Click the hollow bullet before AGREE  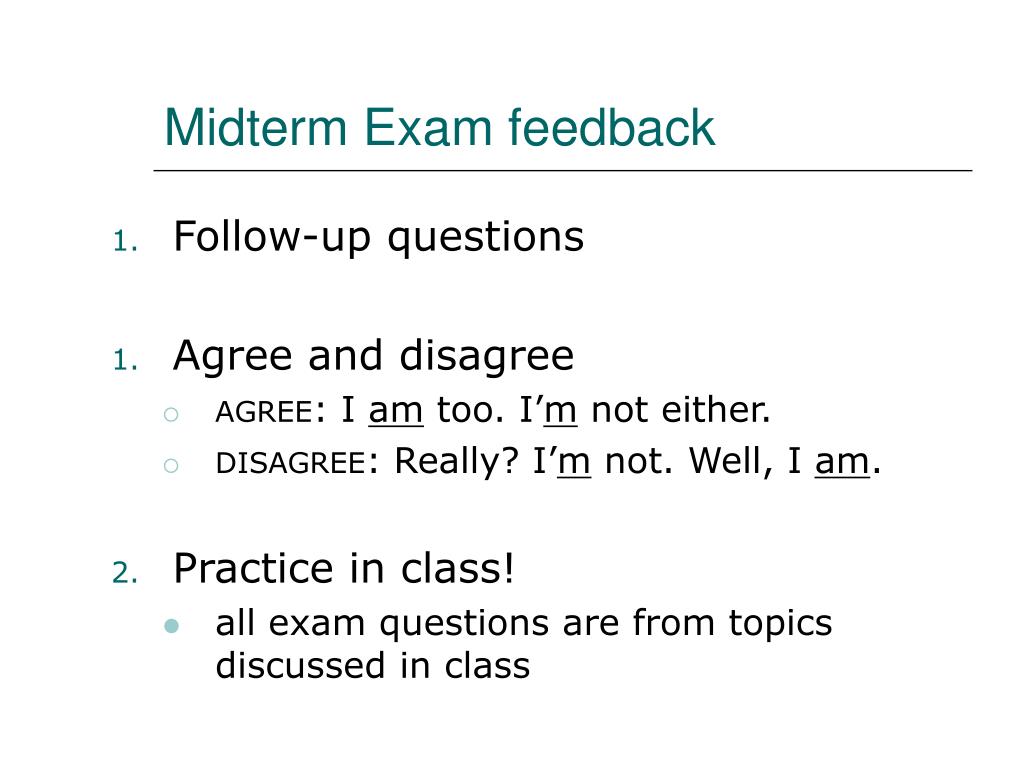tap(171, 414)
